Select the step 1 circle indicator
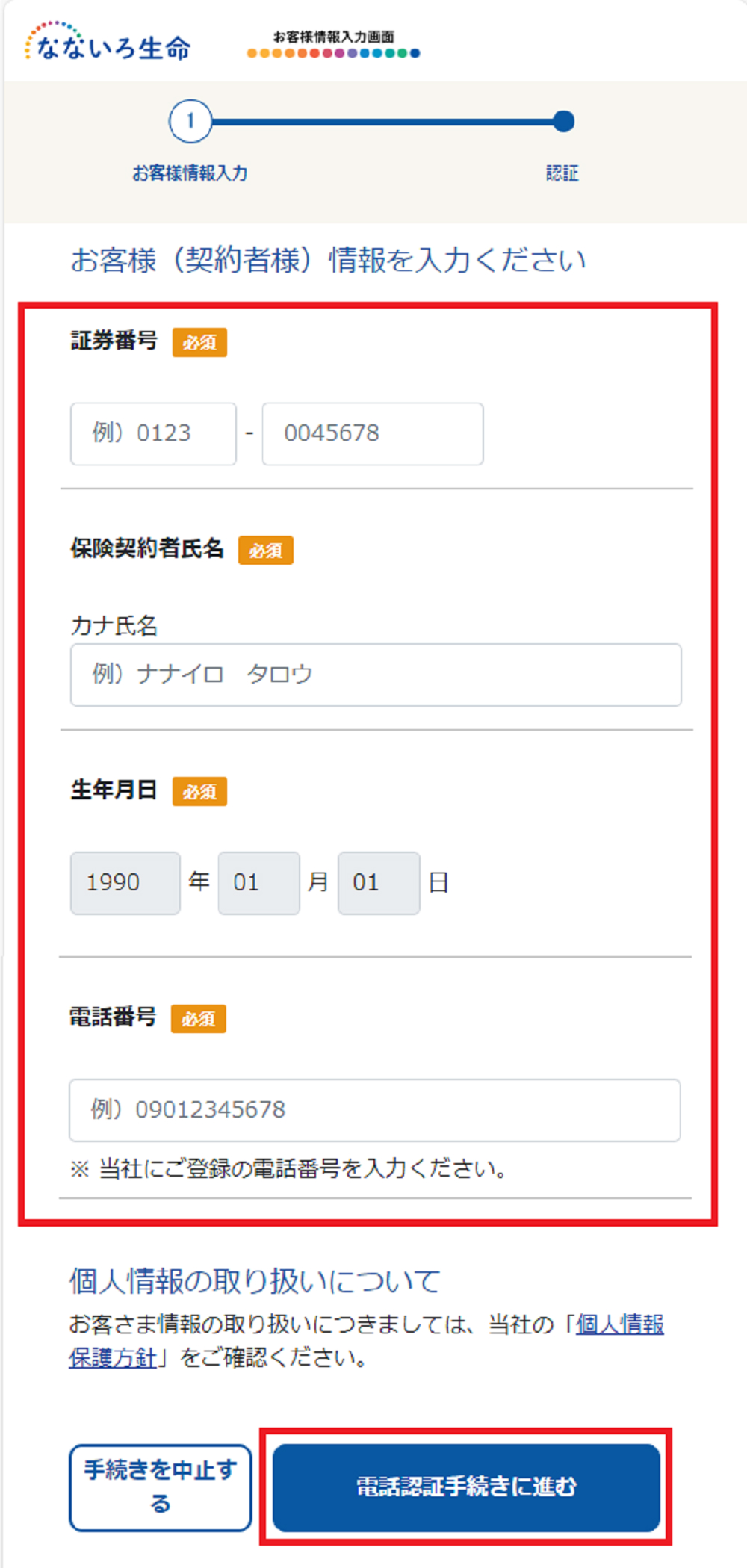 190,121
